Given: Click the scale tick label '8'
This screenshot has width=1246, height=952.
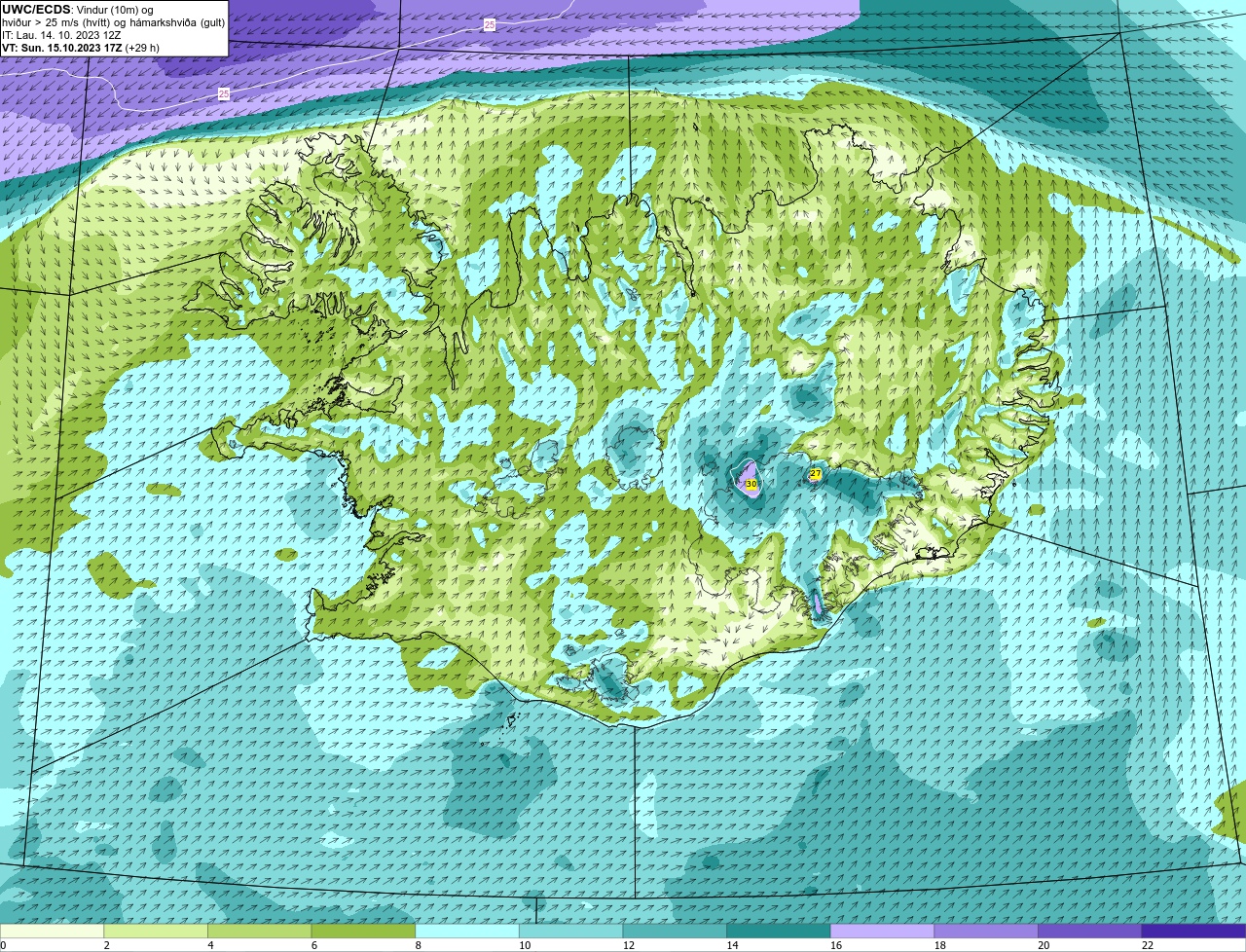Looking at the screenshot, I should 418,945.
